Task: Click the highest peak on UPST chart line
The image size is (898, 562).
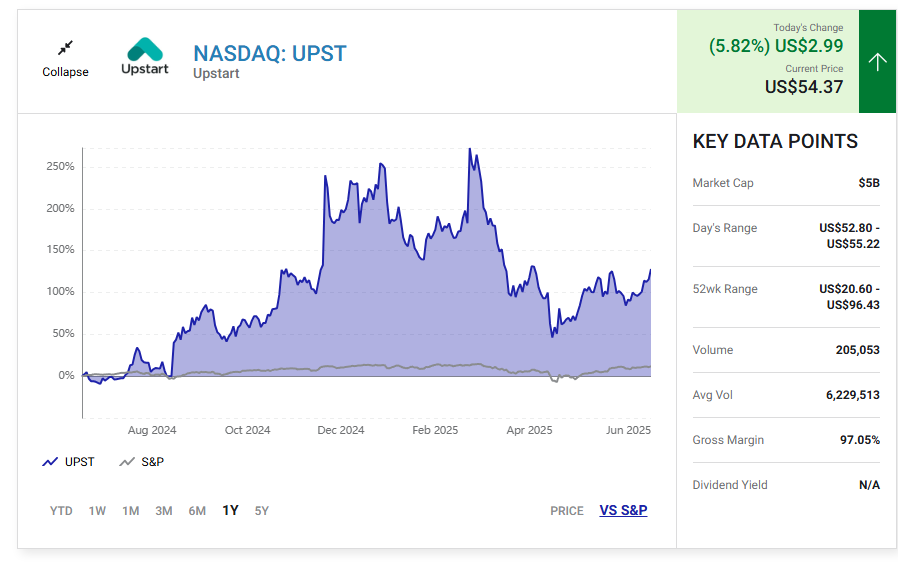Action: 470,149
